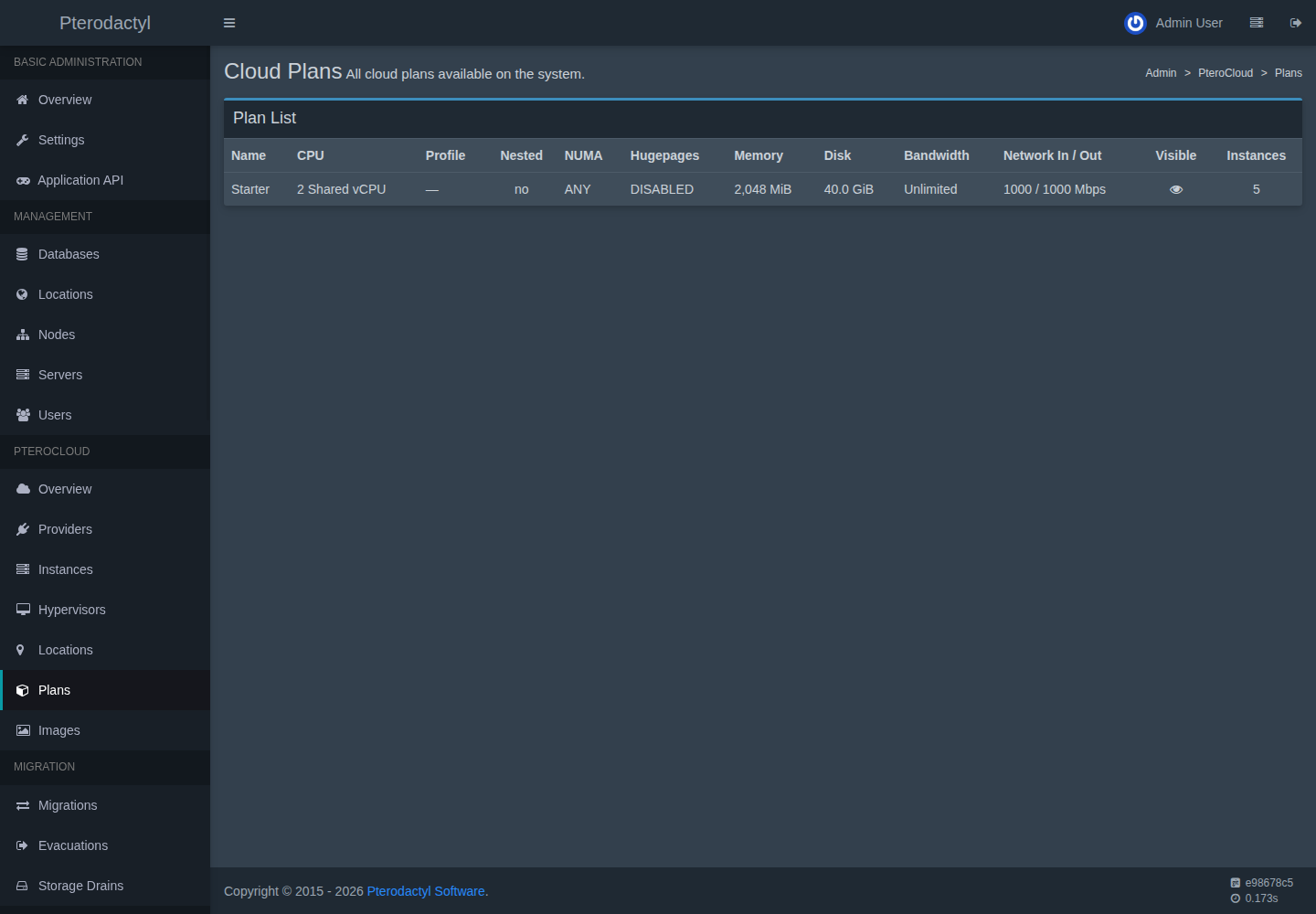Click the Instances list icon in sidebar
Image resolution: width=1316 pixels, height=914 pixels.
pos(23,569)
